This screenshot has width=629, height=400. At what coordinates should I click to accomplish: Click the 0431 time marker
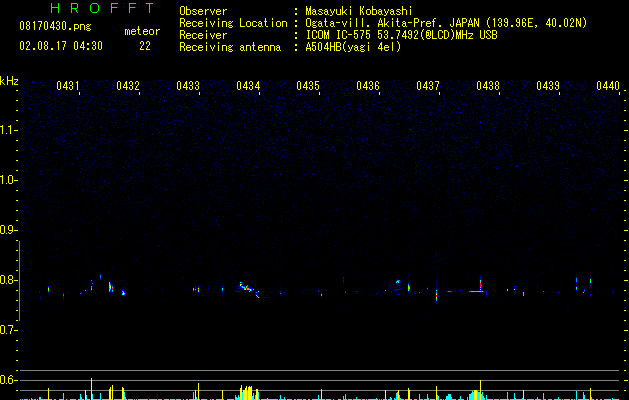tap(68, 86)
